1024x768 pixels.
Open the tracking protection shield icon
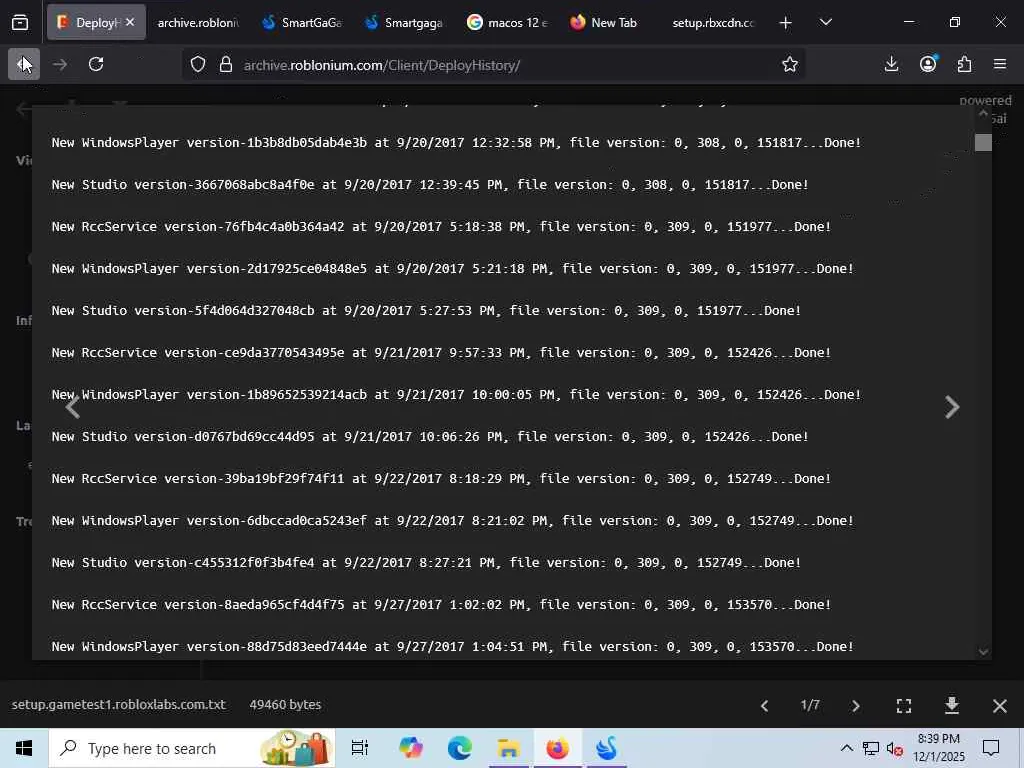198,65
